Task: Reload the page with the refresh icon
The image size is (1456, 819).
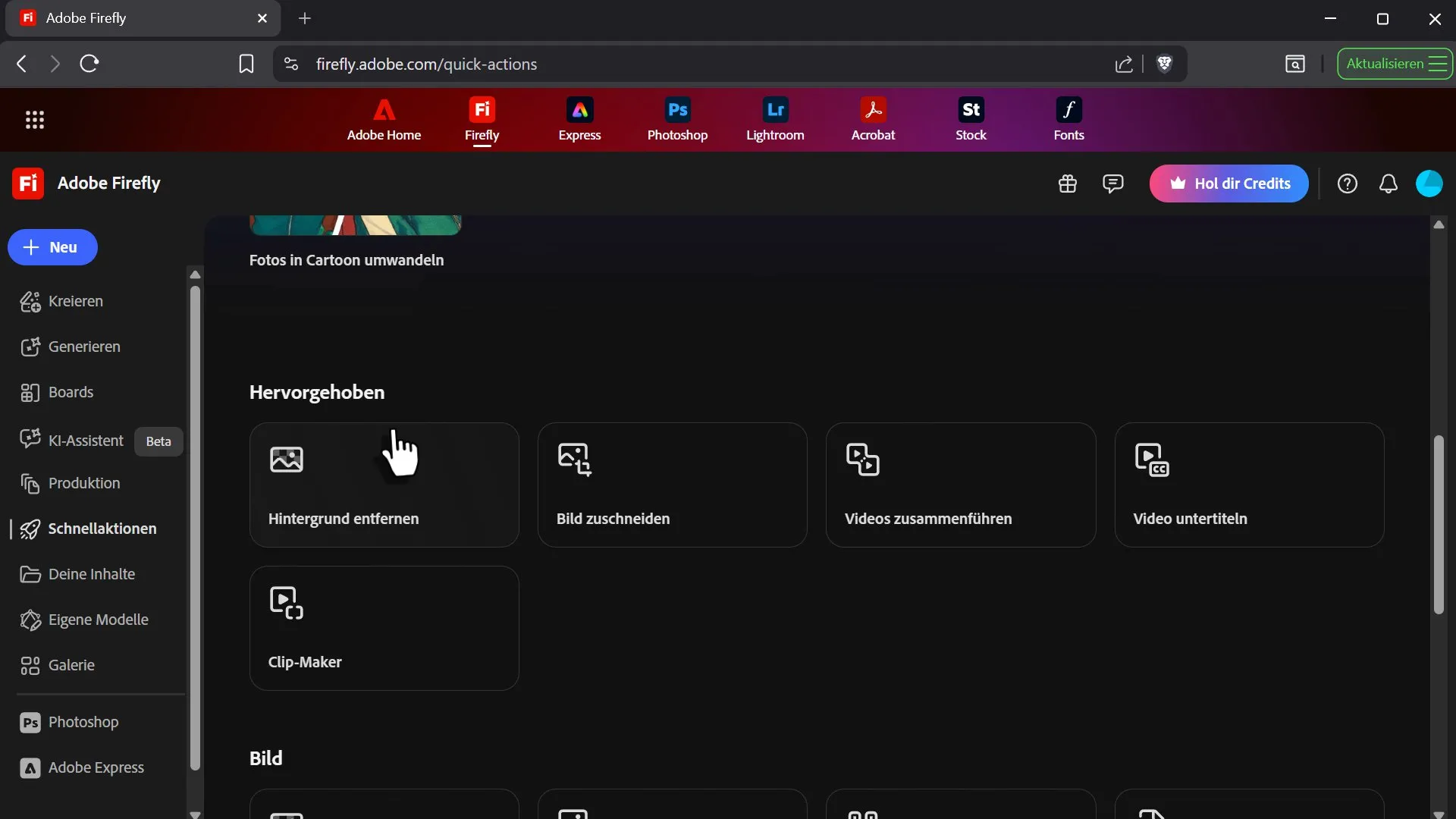Action: pyautogui.click(x=89, y=64)
